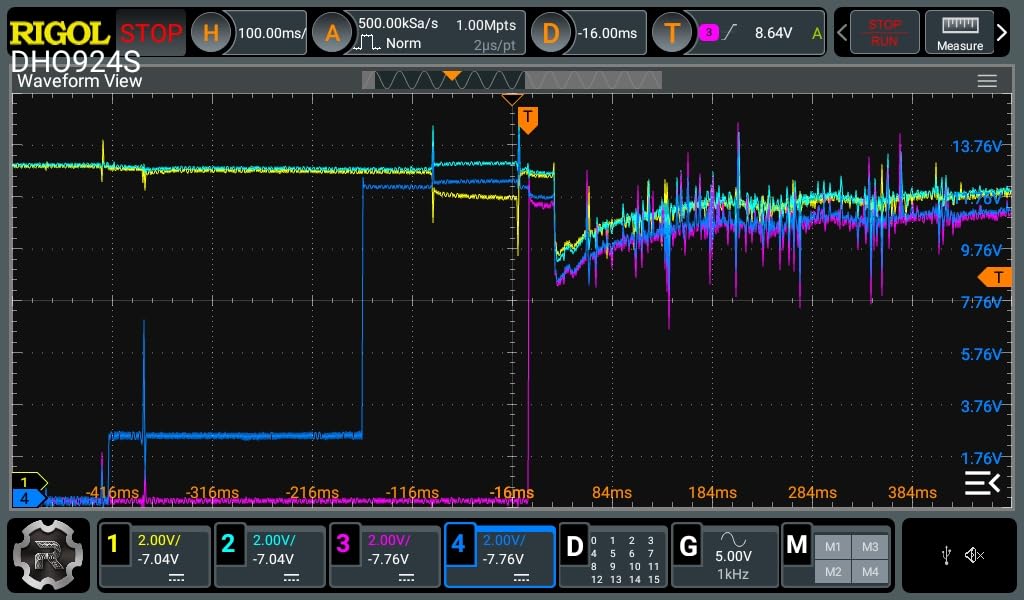Tap the RIGOL logo

coord(59,33)
